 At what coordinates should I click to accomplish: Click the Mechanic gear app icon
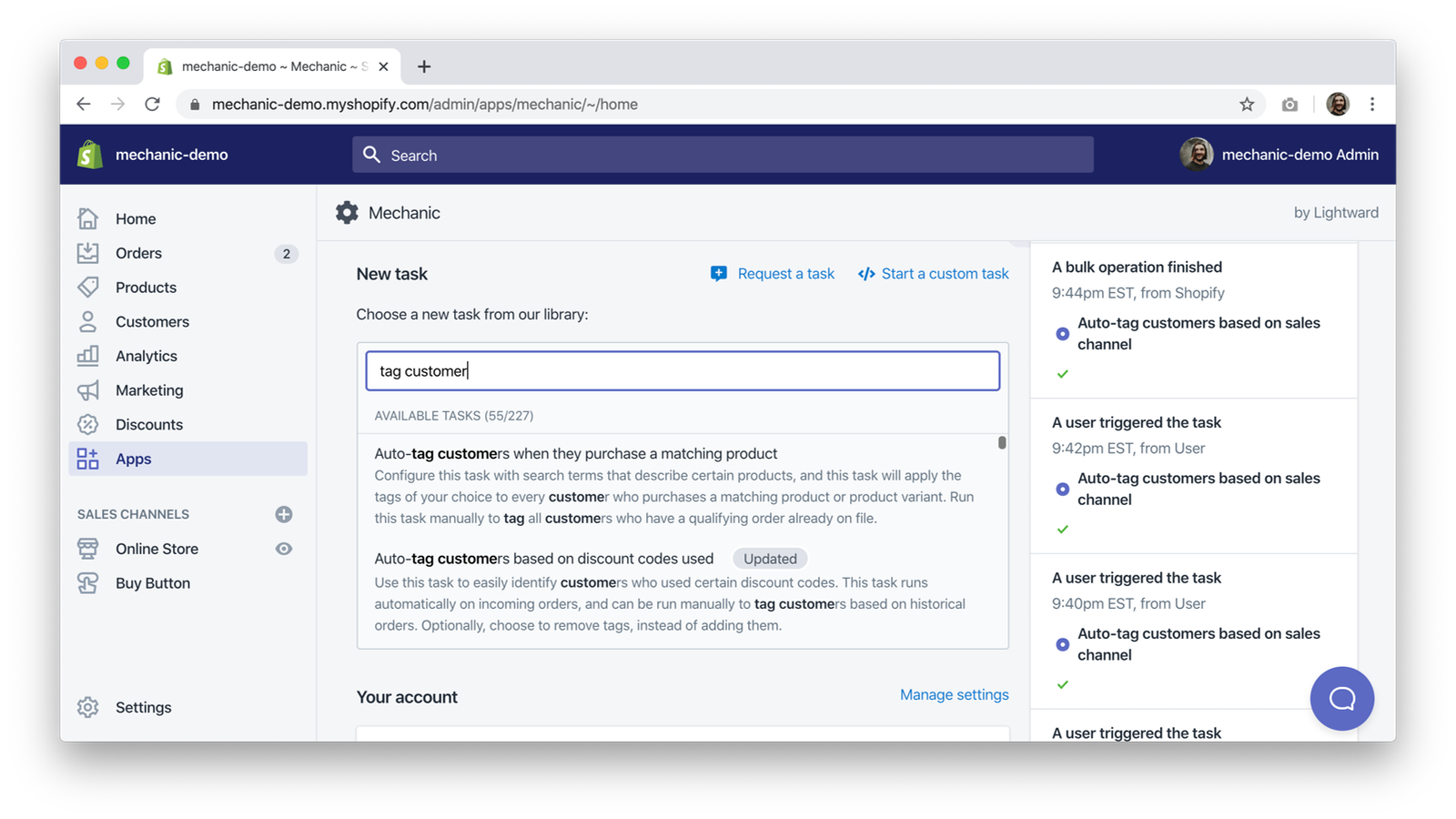pos(347,213)
